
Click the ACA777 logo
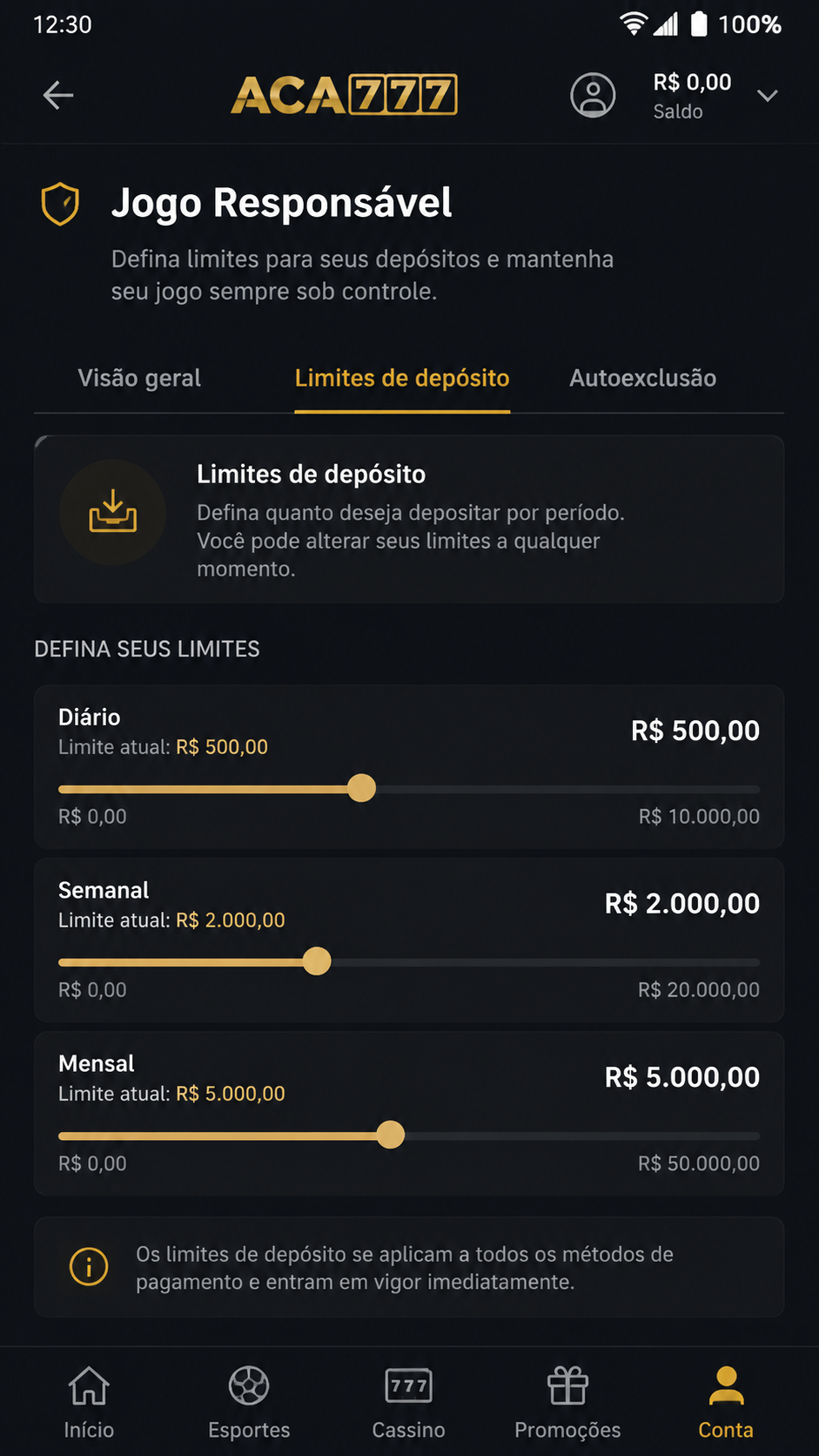click(x=344, y=95)
